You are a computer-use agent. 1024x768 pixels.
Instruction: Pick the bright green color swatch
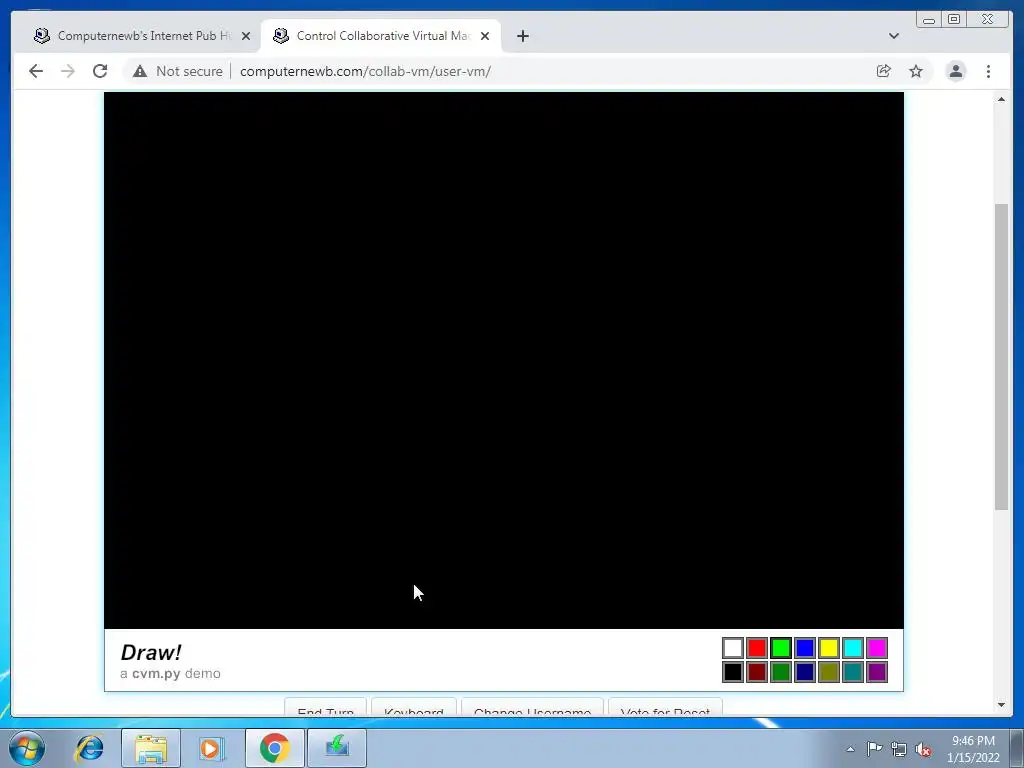pyautogui.click(x=781, y=648)
